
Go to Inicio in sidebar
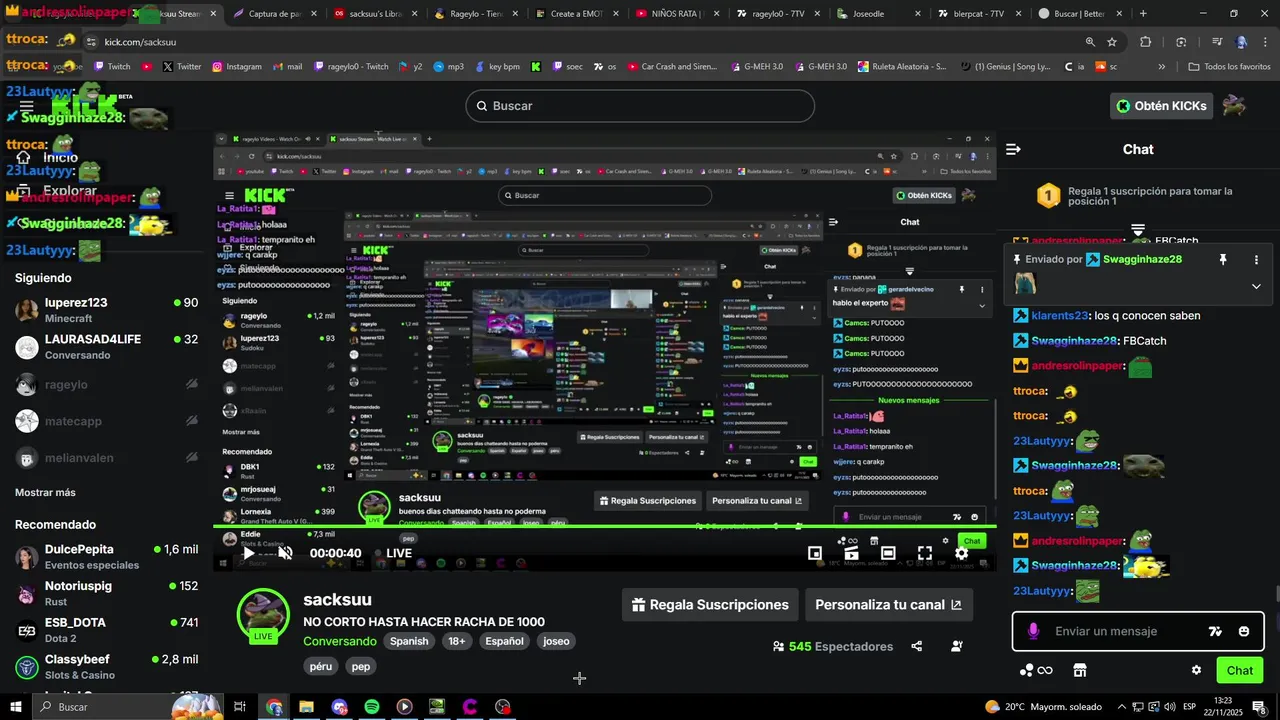[x=60, y=157]
